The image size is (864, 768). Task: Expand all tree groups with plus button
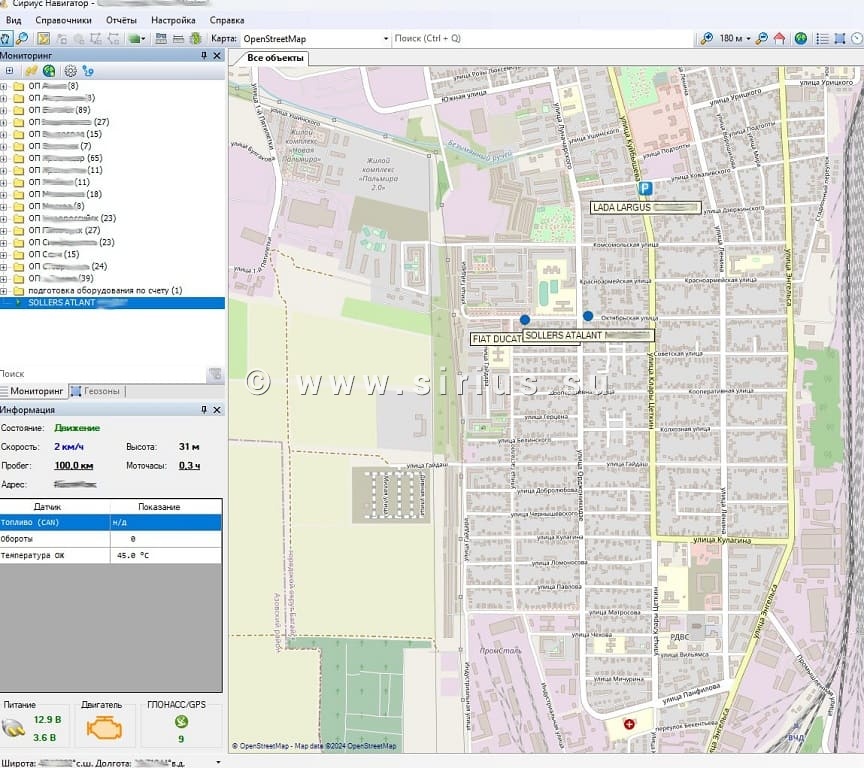pos(9,71)
